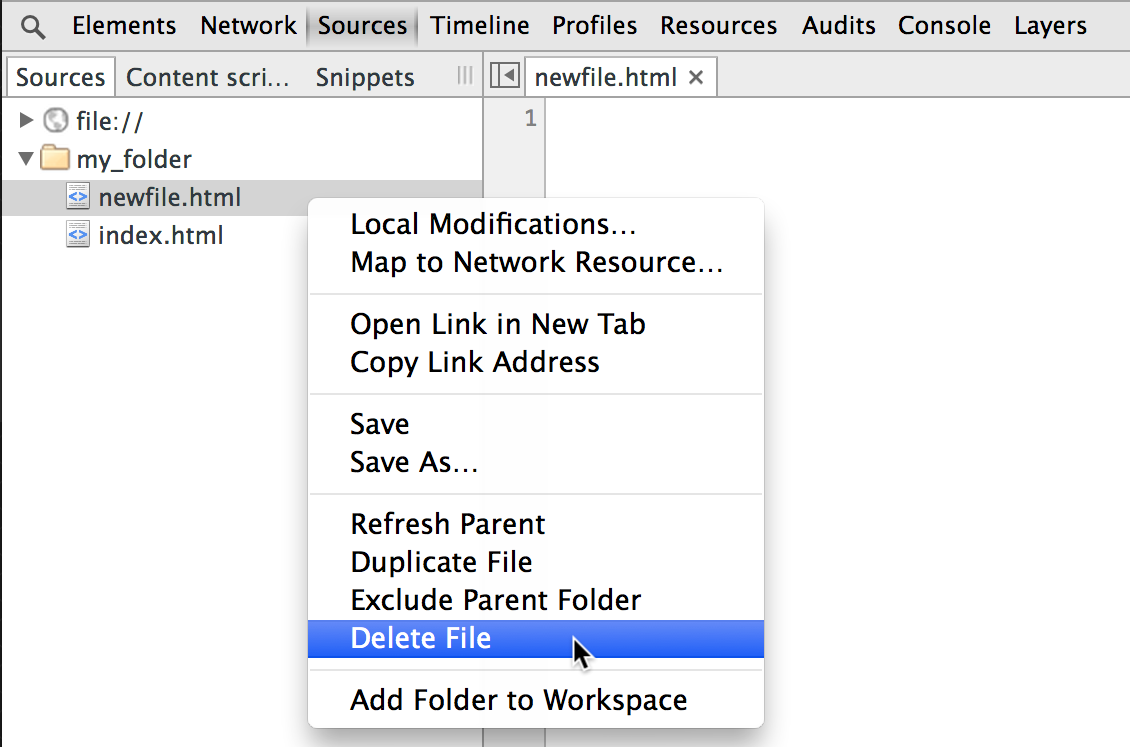The image size is (1130, 747).
Task: Open the Content scripts navigator tab
Action: (208, 77)
